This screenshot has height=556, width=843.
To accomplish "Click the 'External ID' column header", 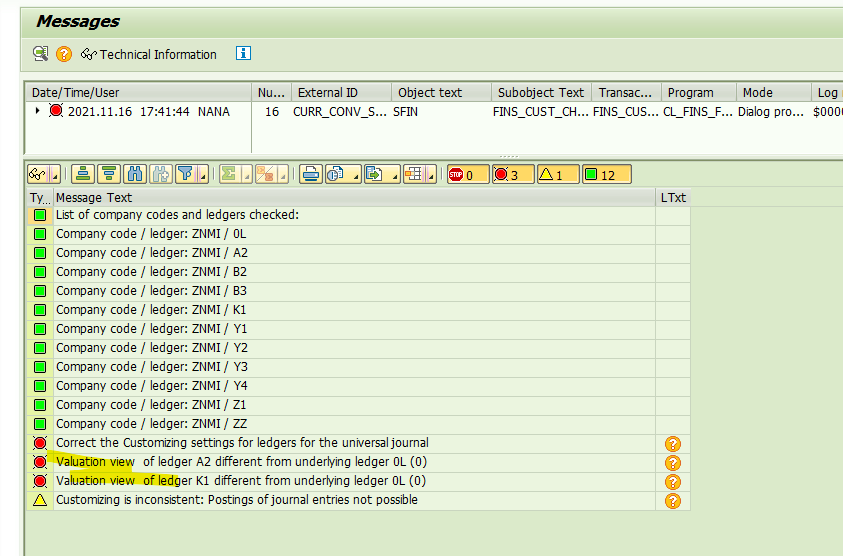I will coord(327,92).
